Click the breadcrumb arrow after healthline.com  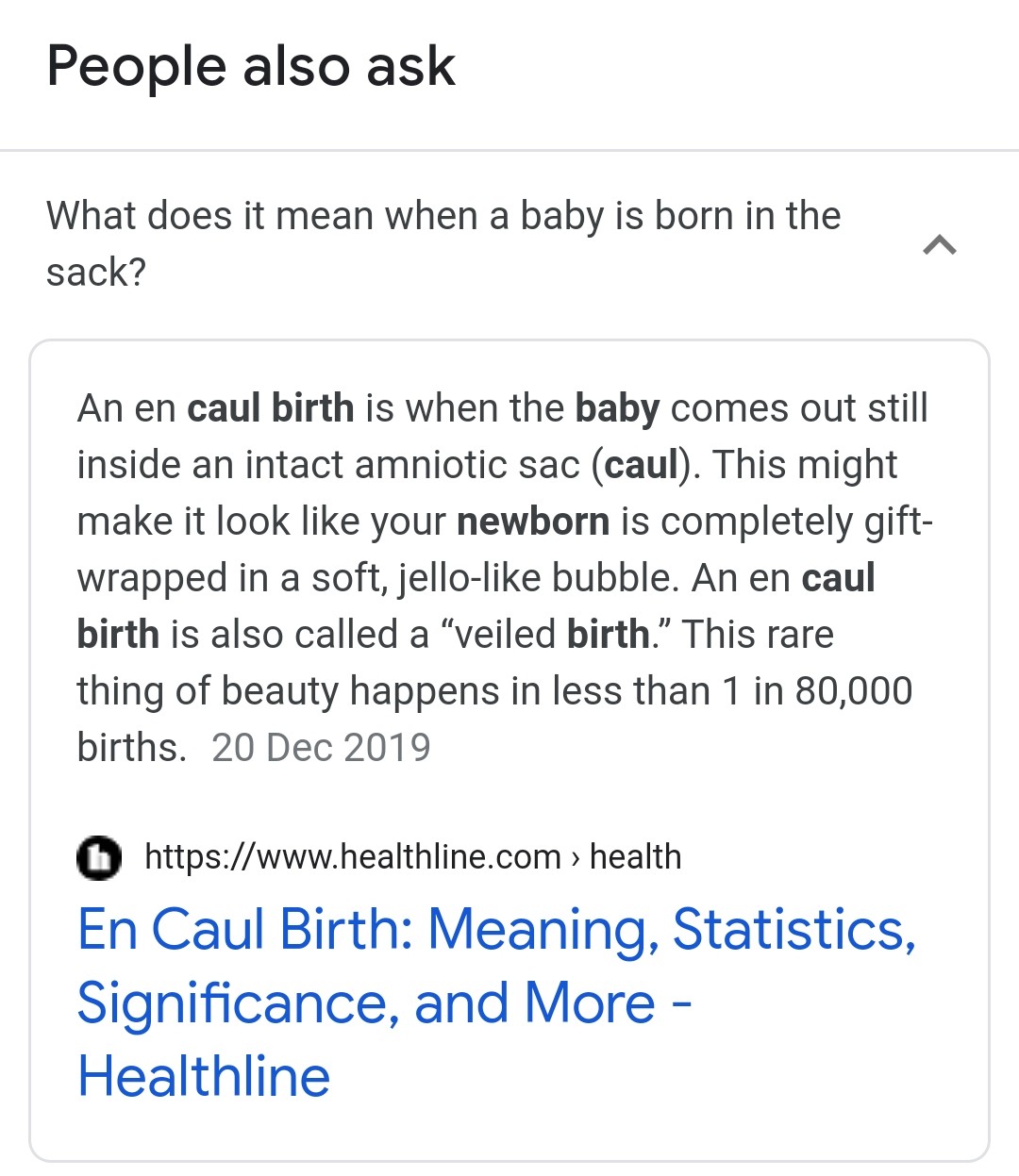(575, 858)
